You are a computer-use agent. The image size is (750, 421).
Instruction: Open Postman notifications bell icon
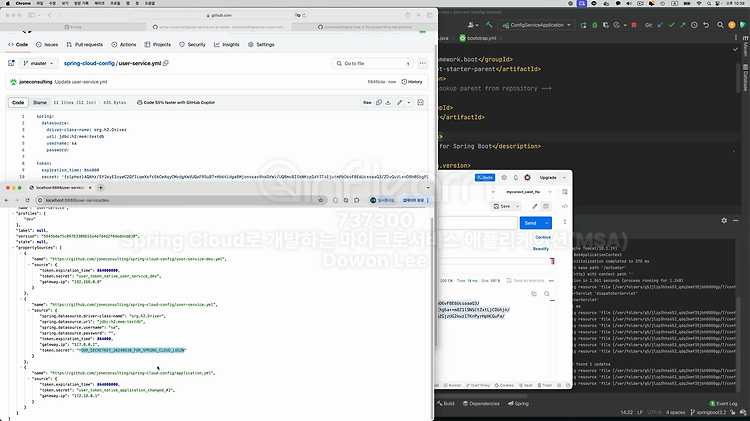[515, 177]
